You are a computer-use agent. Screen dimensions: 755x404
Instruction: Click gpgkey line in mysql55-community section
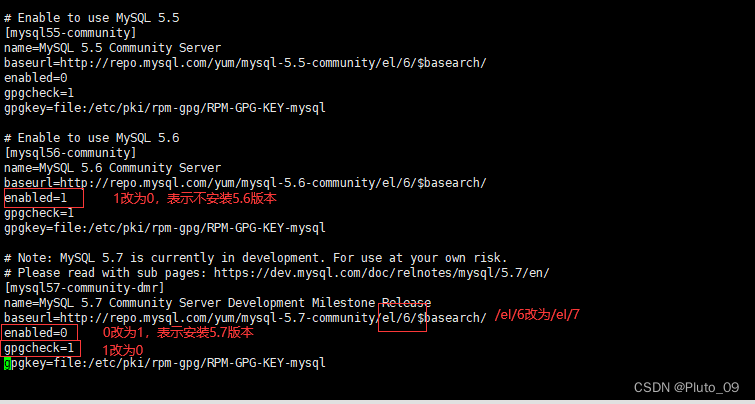point(165,108)
